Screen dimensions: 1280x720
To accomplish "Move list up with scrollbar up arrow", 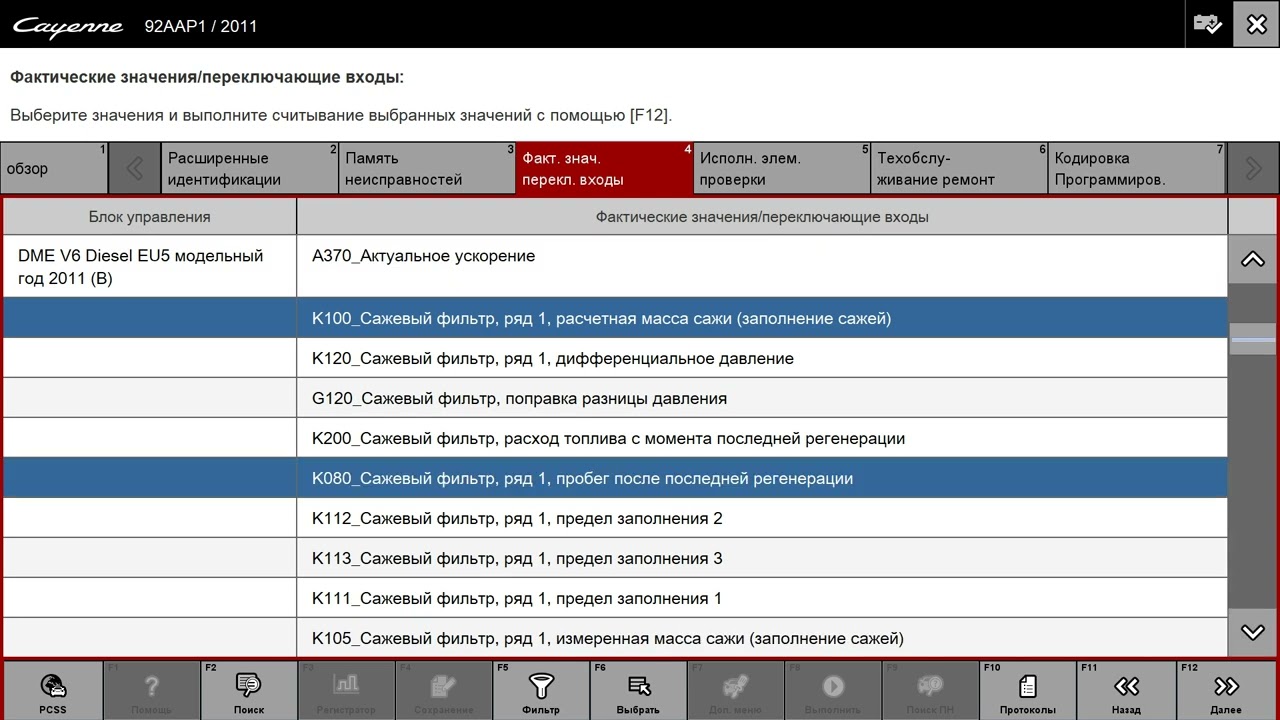I will (1252, 259).
